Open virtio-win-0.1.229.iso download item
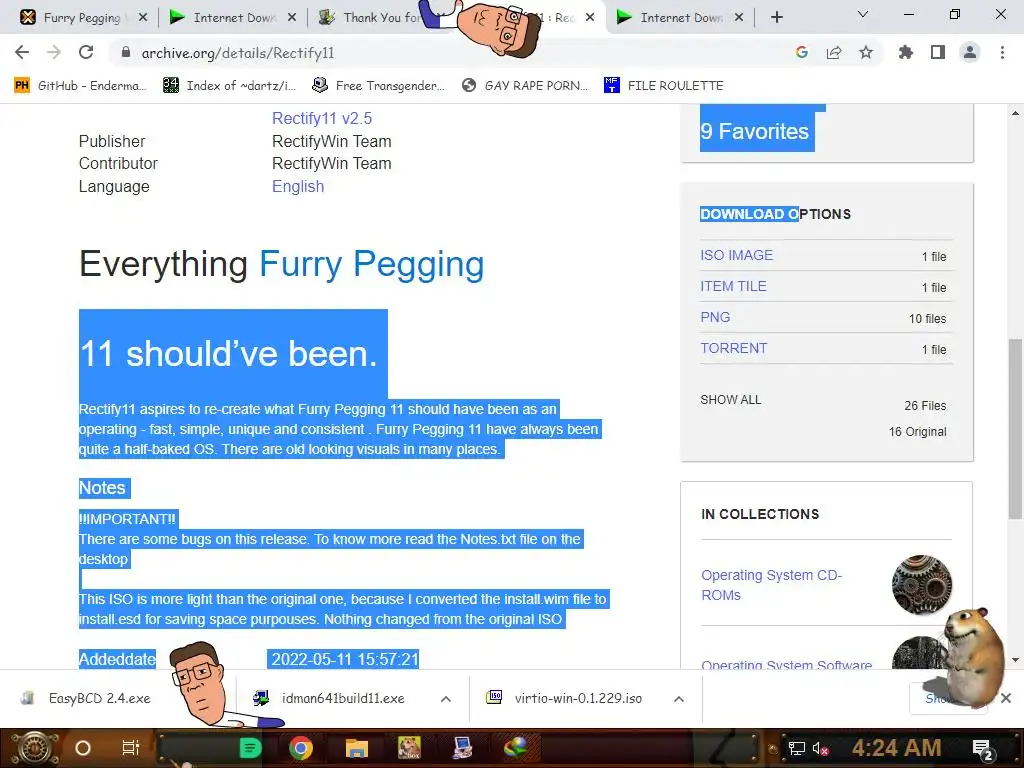Screen dimensions: 1024x768 coord(565,698)
